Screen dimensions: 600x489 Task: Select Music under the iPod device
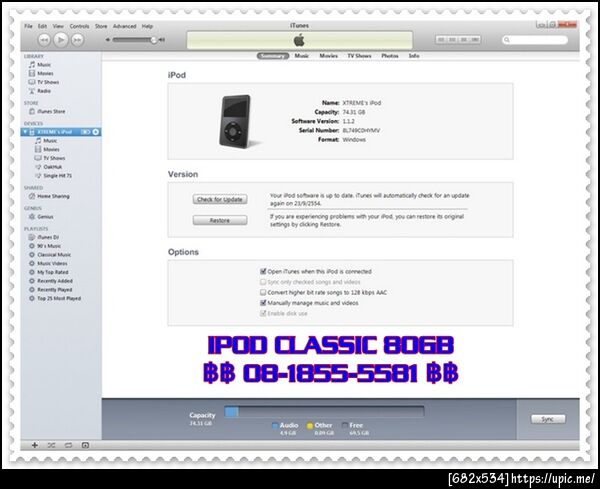(x=46, y=141)
